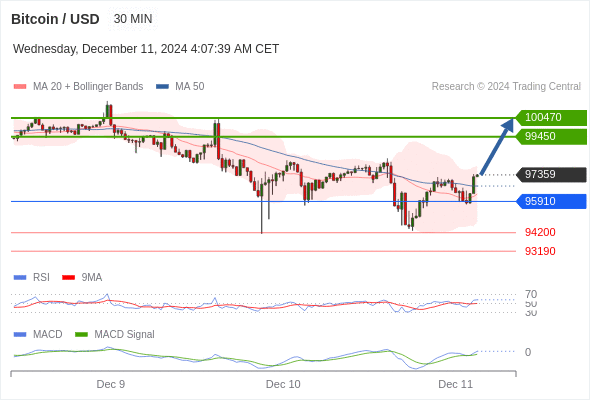Click the RSI 70 level label
Viewport: 590px width, 400px height.
point(531,294)
